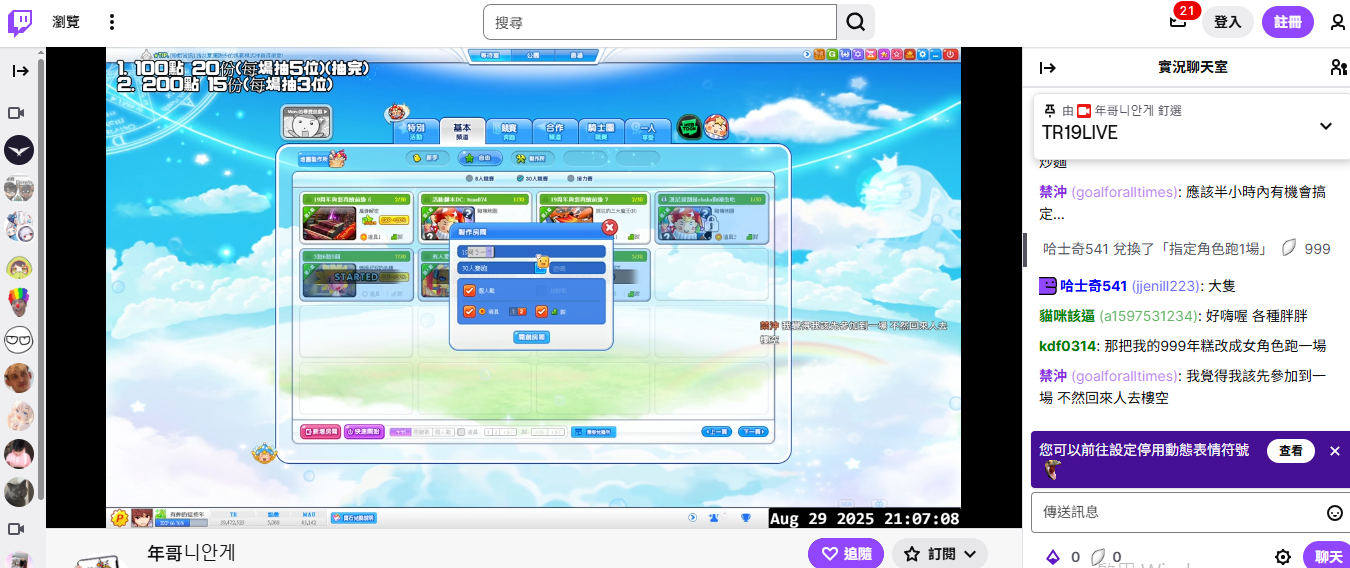
Task: Dismiss the purple animated emotes banner
Action: click(1334, 451)
